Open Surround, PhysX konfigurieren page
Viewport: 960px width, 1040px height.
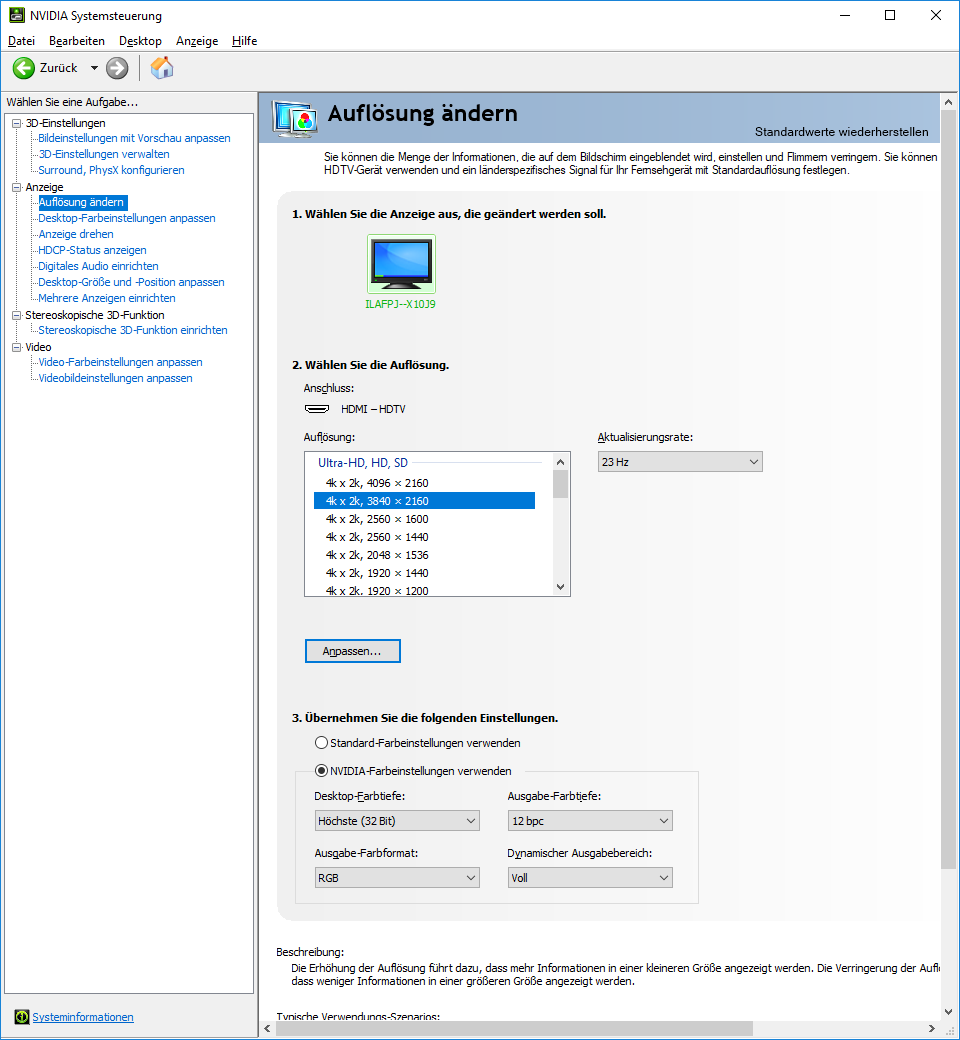[x=111, y=170]
